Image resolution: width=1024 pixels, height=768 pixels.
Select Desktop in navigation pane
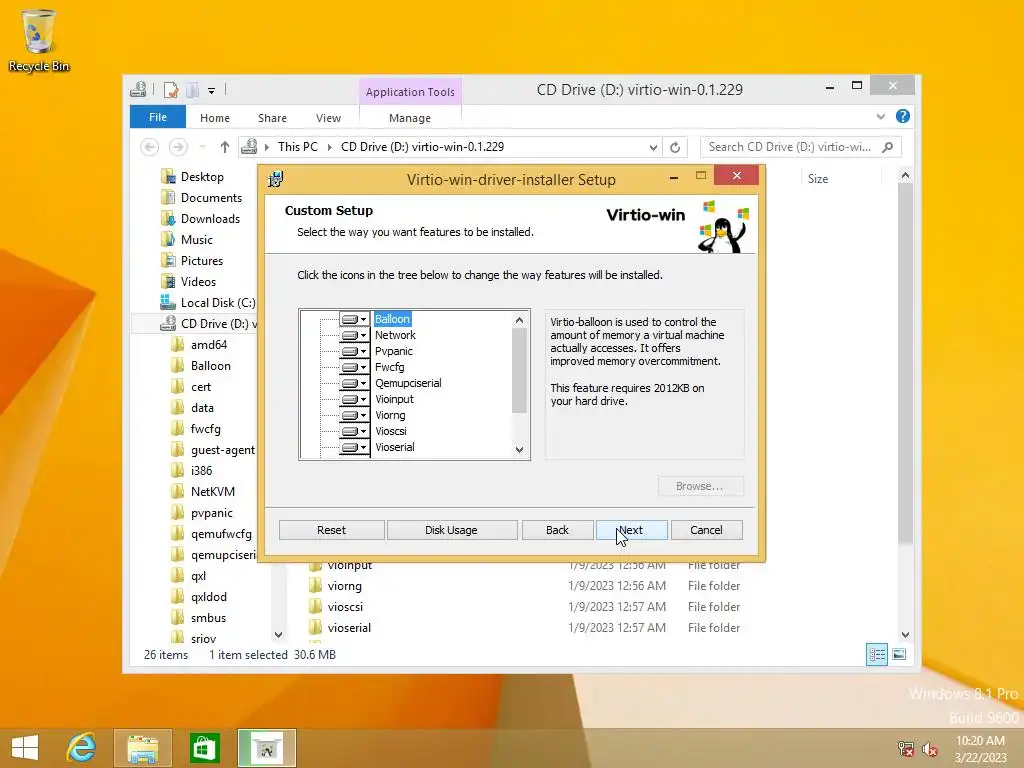(202, 177)
